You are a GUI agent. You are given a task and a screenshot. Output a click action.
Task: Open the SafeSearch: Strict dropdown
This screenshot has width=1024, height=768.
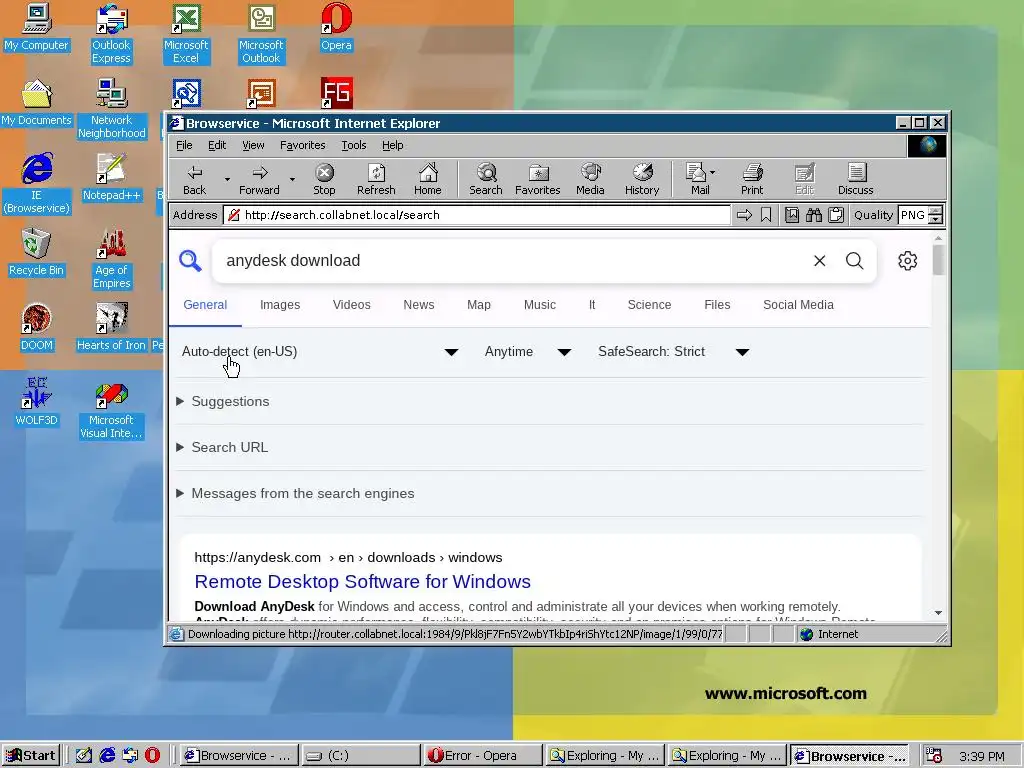click(x=673, y=352)
